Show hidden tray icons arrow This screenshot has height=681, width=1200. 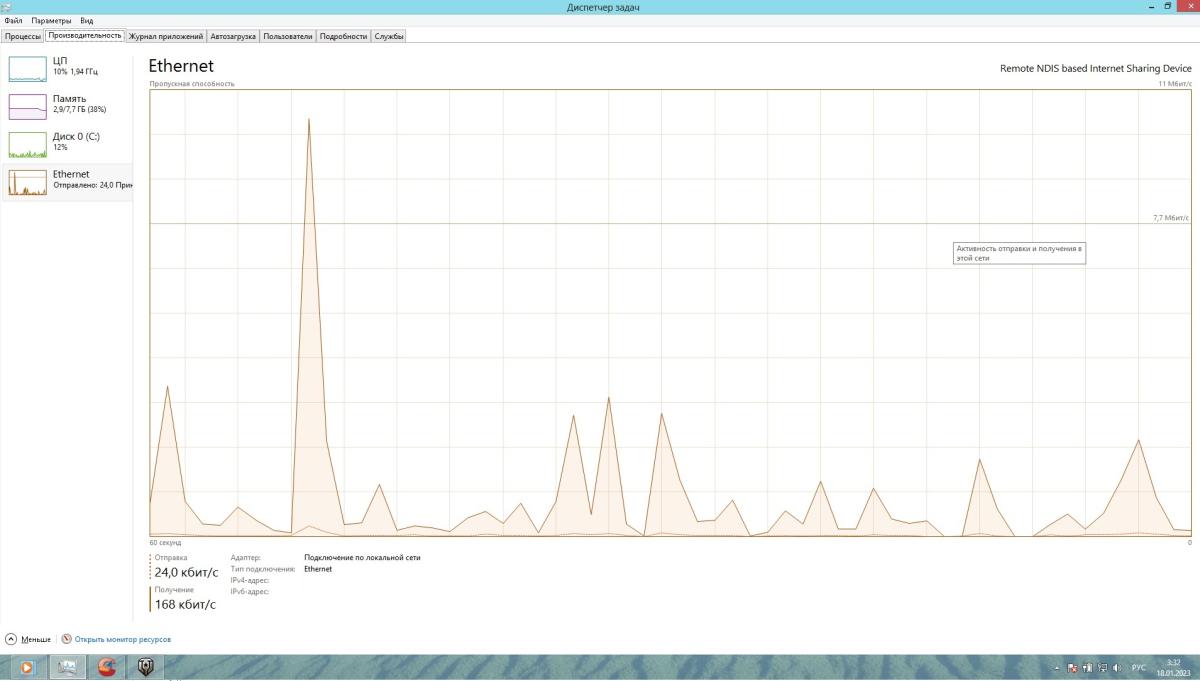tap(1057, 667)
